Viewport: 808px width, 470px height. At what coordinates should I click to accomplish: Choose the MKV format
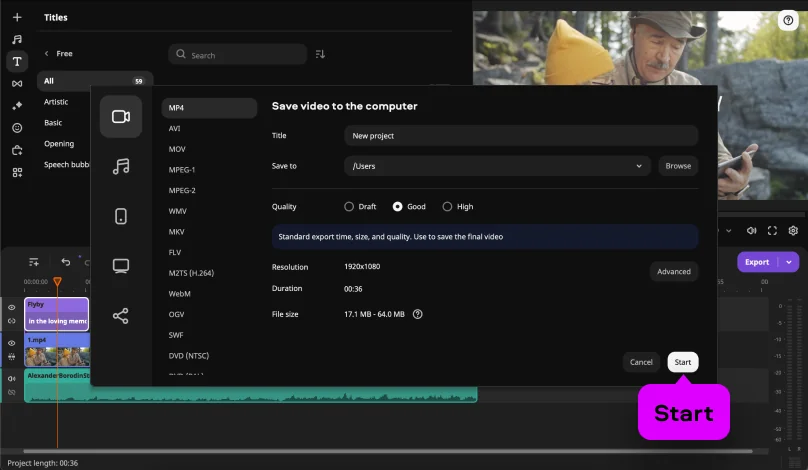(176, 231)
